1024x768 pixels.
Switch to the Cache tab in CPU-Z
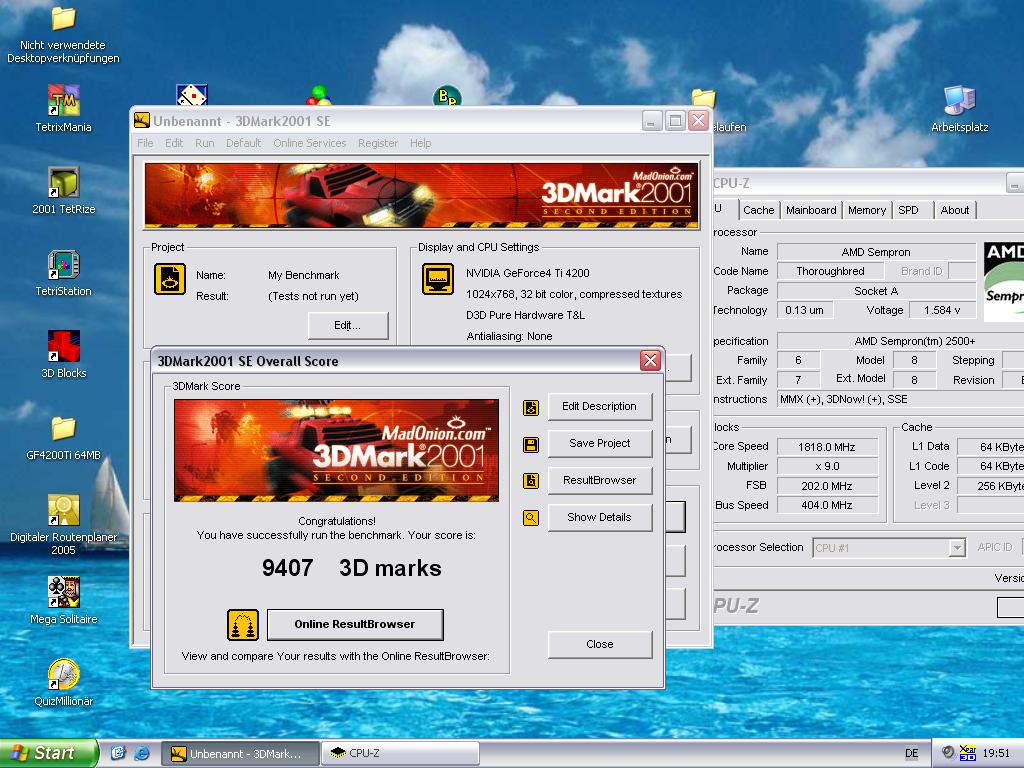click(x=758, y=210)
